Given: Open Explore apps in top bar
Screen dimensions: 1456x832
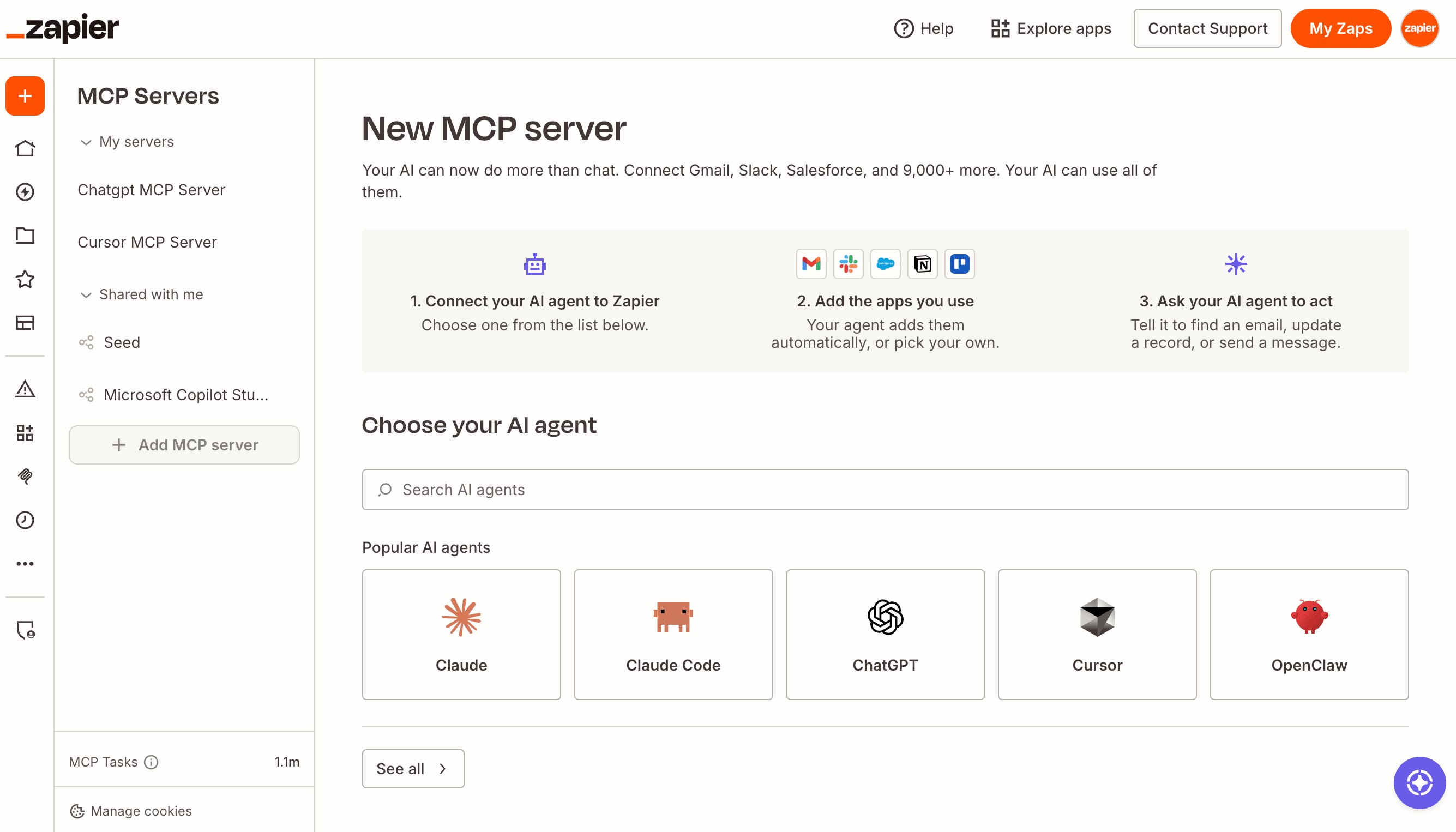Looking at the screenshot, I should [x=1051, y=28].
